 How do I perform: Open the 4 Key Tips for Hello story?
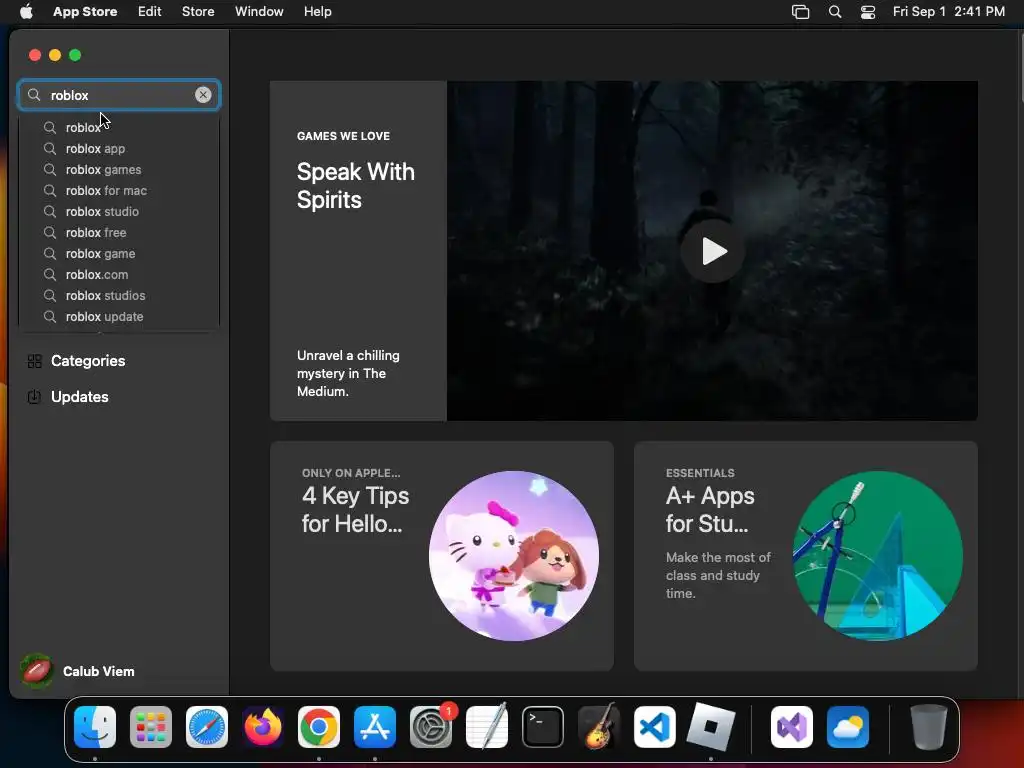pos(441,556)
